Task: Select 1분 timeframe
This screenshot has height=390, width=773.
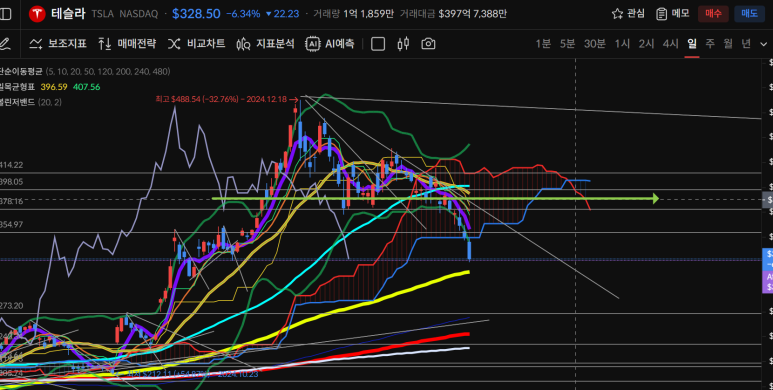Action: tap(543, 44)
